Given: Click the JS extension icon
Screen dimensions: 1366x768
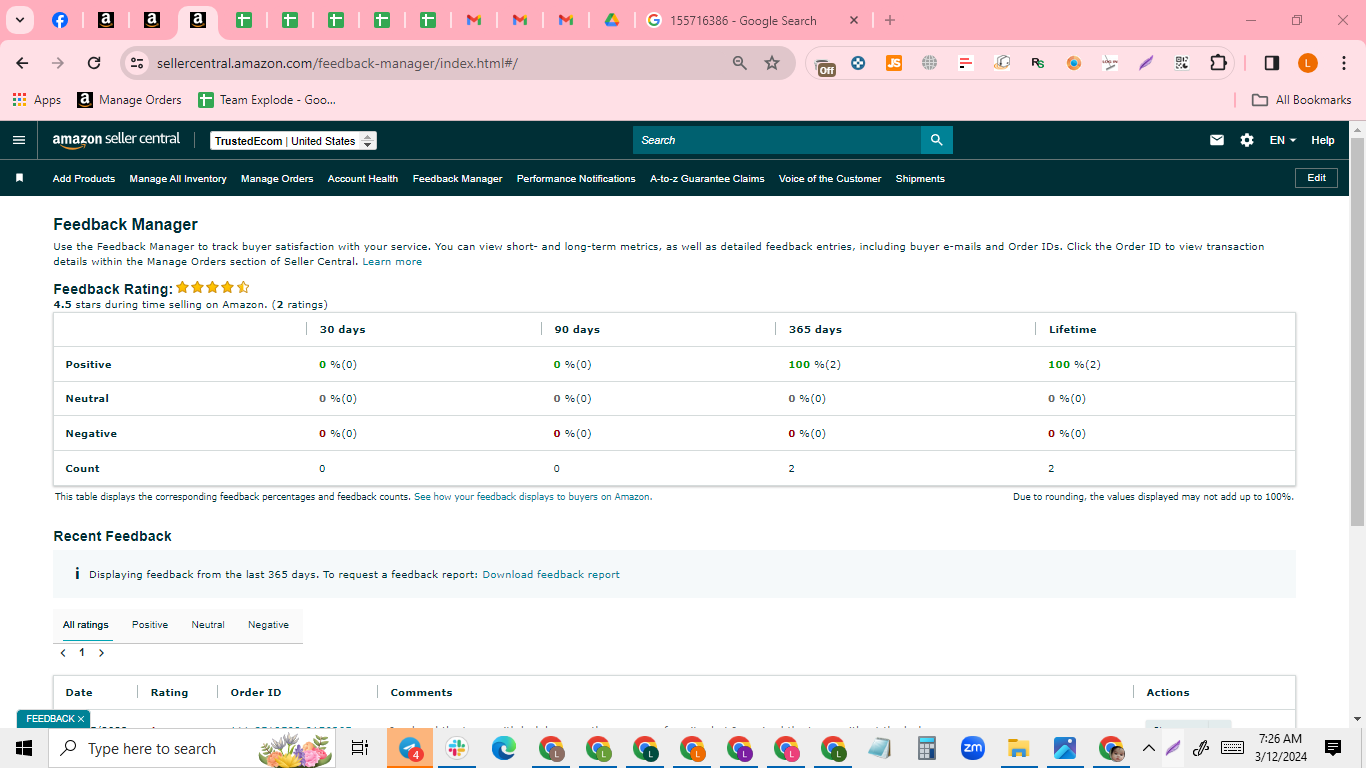Looking at the screenshot, I should point(894,63).
